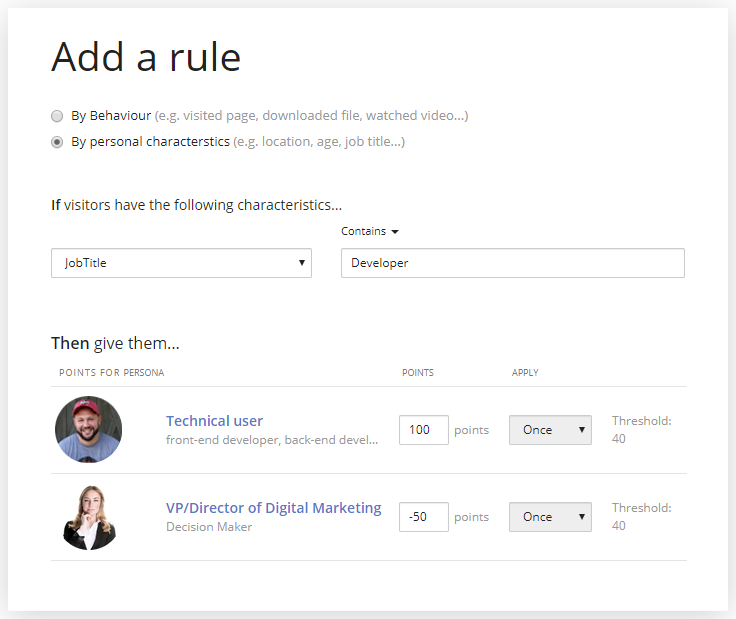736x619 pixels.
Task: Click the Decision Maker subtitle
Action: click(x=209, y=527)
